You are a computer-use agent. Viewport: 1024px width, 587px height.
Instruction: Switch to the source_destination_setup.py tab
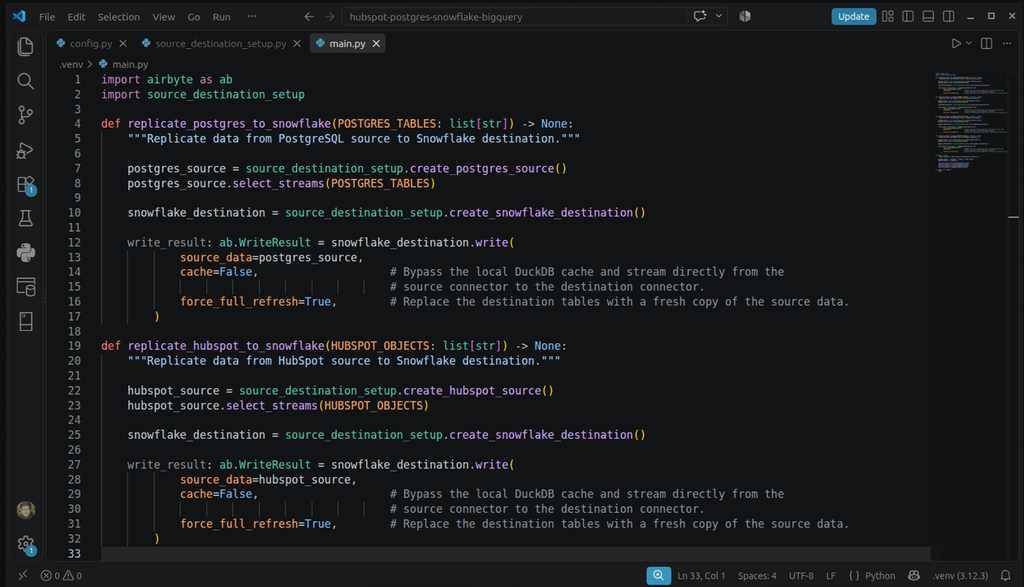pos(221,43)
